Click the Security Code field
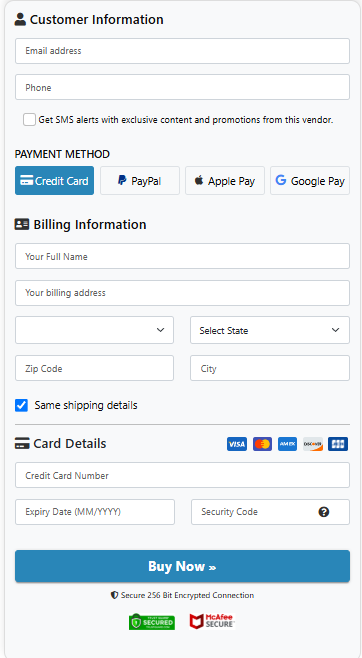 pos(270,512)
